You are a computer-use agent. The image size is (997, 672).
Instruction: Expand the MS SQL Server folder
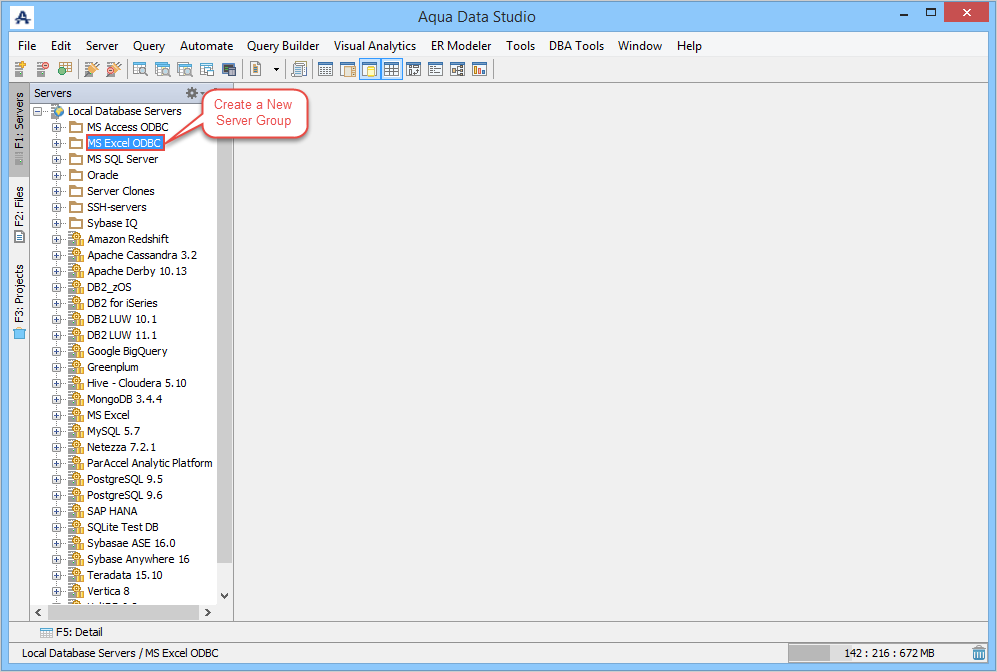point(57,159)
